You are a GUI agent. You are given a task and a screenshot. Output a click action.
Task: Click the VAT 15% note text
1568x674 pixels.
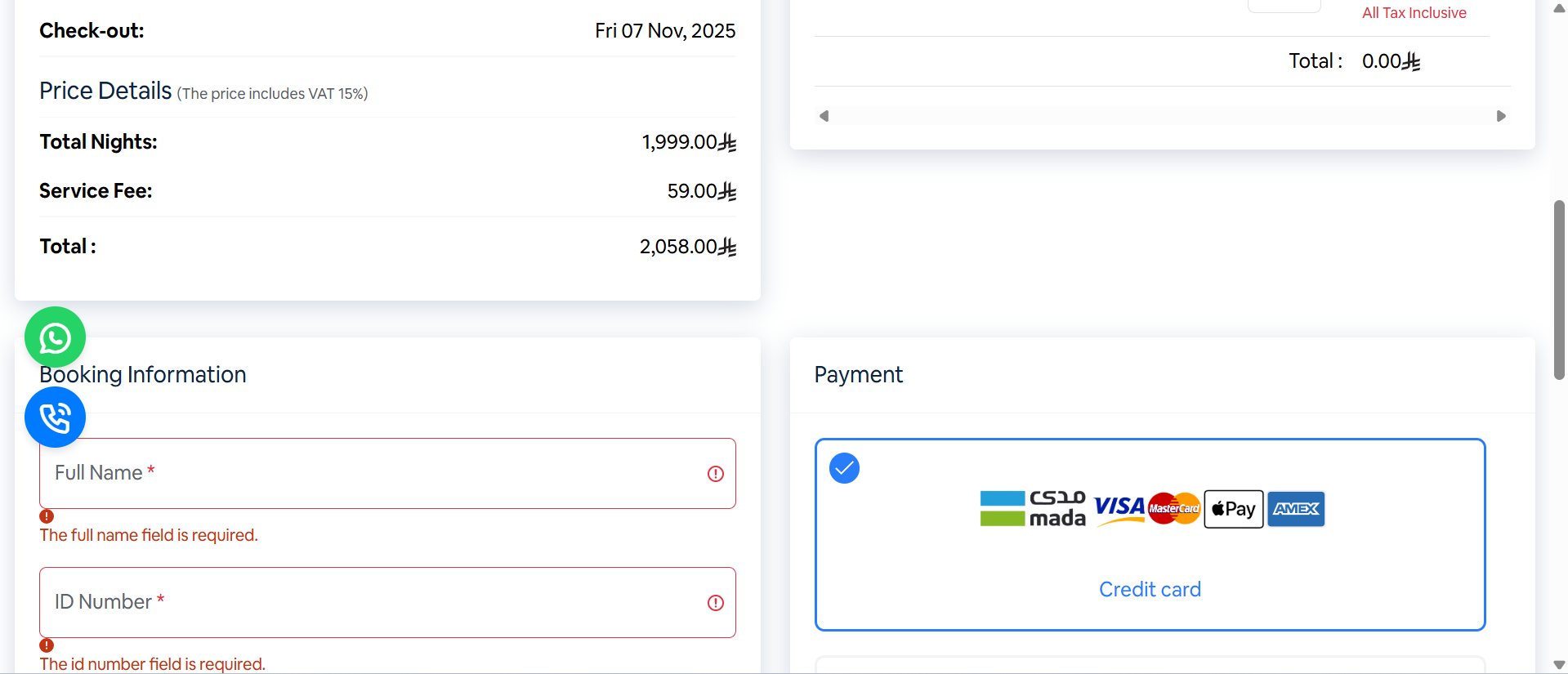(272, 94)
